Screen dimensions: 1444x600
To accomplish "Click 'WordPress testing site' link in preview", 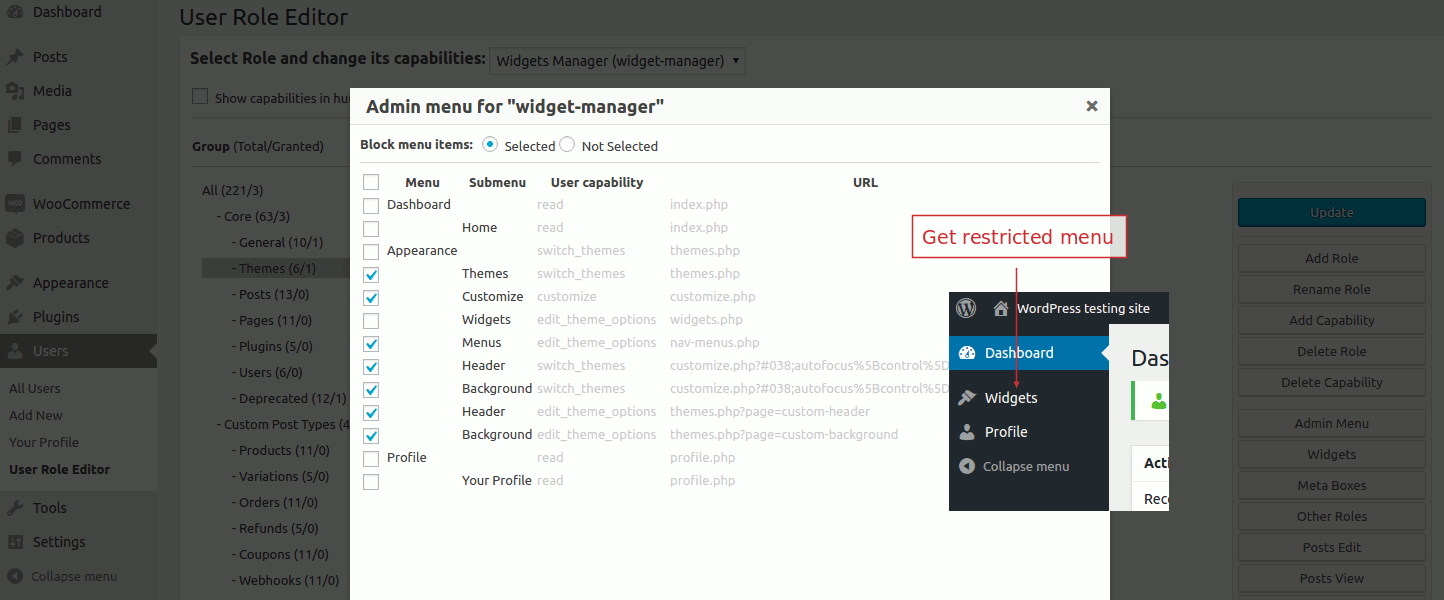I will pos(1083,308).
